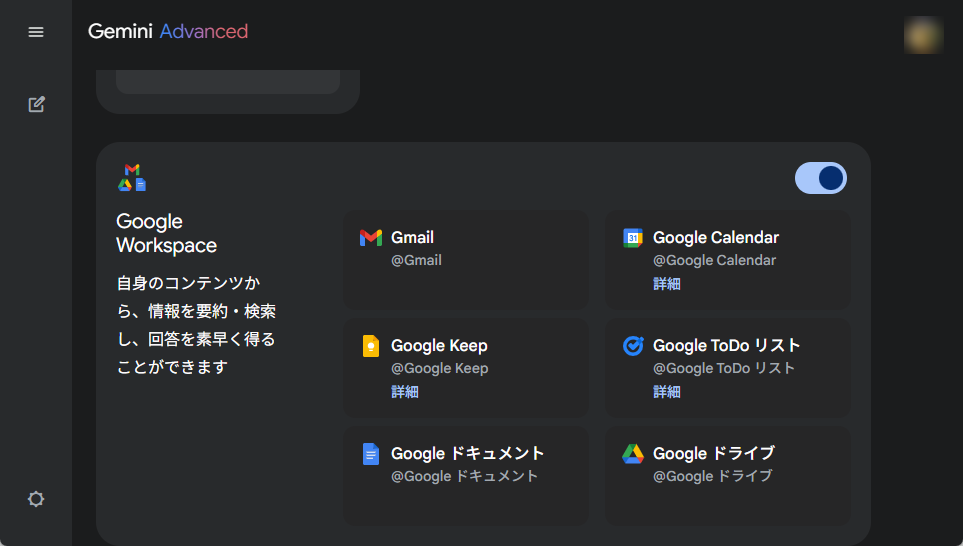Open 詳細 link under Google Keep
The height and width of the screenshot is (546, 963).
tap(405, 392)
